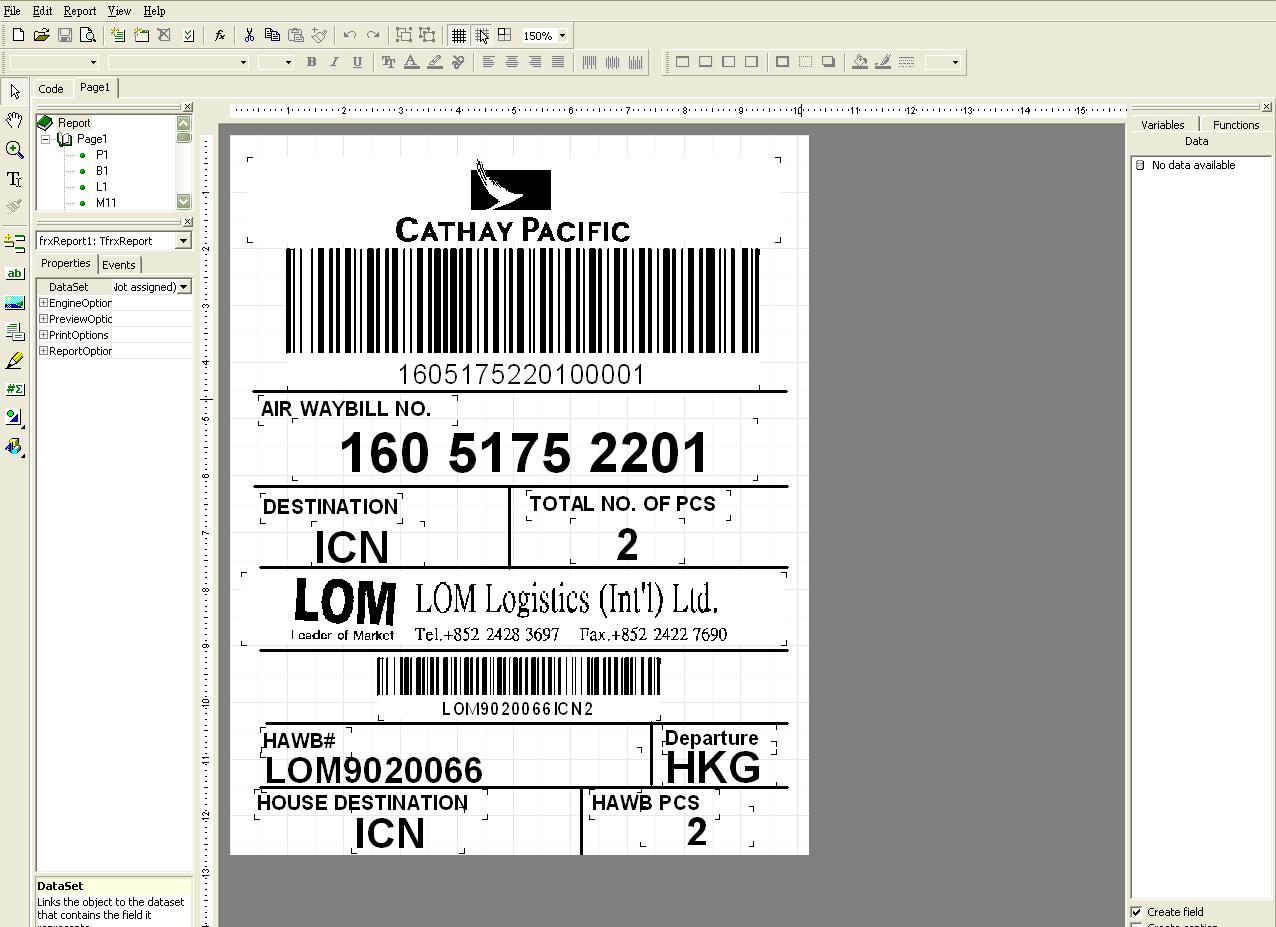
Task: Open the font settings icon
Action: [388, 62]
